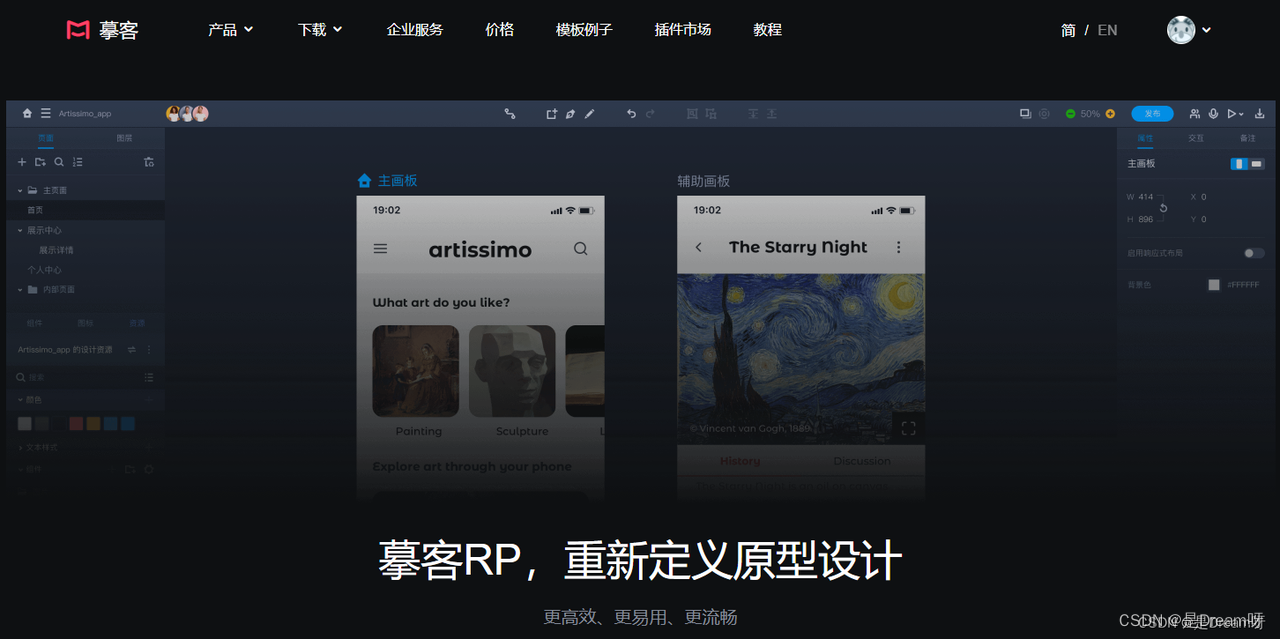Image resolution: width=1280 pixels, height=639 pixels.
Task: Switch site language by clicking EN
Action: (x=1107, y=29)
